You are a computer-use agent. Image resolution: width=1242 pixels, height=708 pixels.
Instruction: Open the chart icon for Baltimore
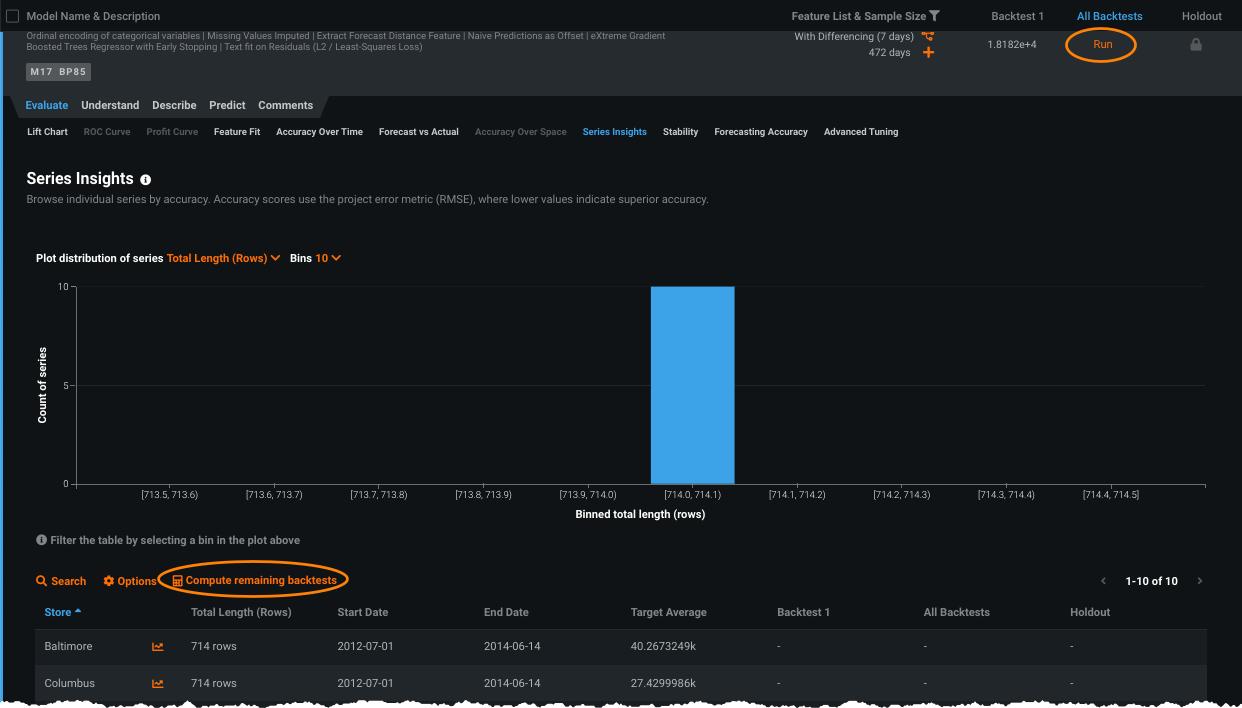[158, 647]
